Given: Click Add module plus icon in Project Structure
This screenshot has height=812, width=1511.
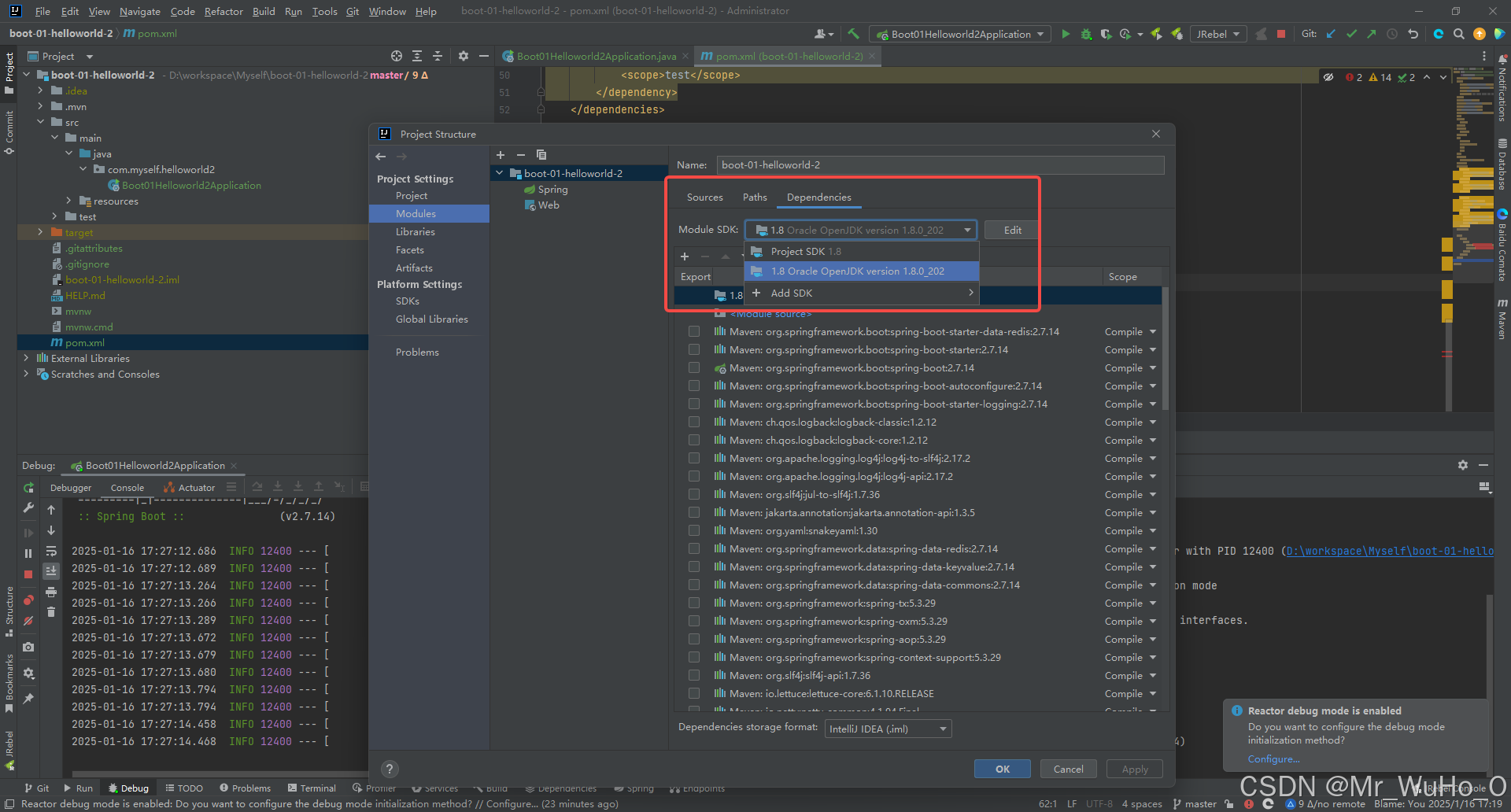Looking at the screenshot, I should tap(500, 154).
